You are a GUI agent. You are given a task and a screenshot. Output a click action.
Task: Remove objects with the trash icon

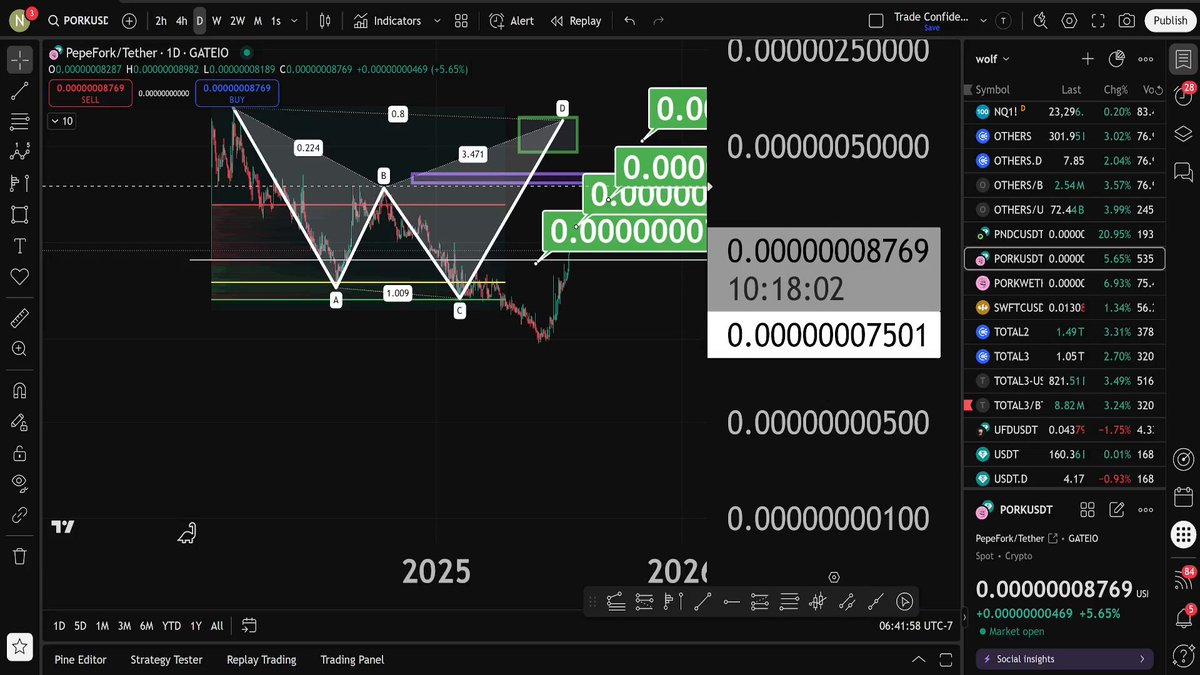click(19, 556)
